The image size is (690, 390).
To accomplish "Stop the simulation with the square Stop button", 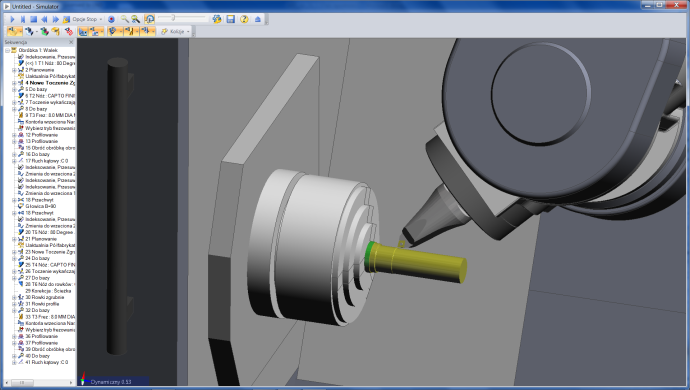I will click(x=33, y=19).
